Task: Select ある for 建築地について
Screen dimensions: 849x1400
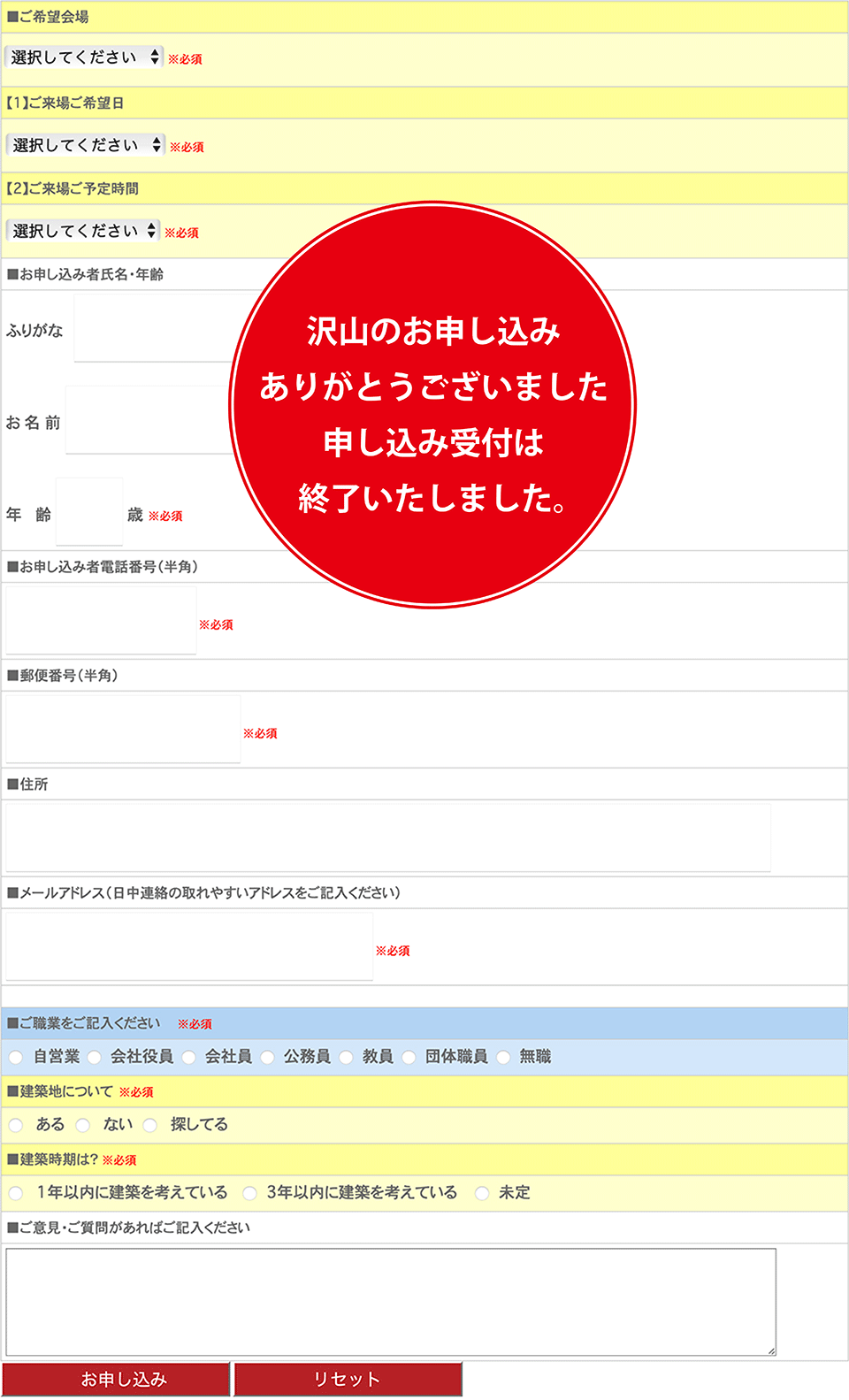Action: click(x=16, y=1125)
